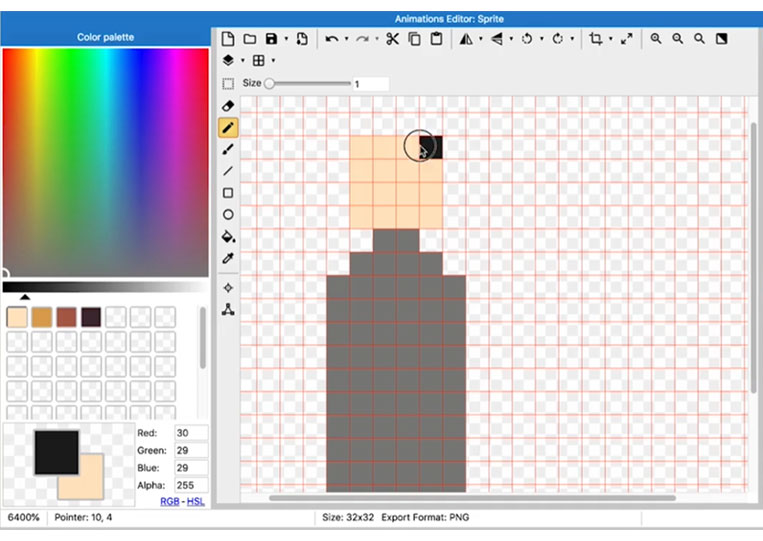Rotate the sprite counterclockwise

527,39
